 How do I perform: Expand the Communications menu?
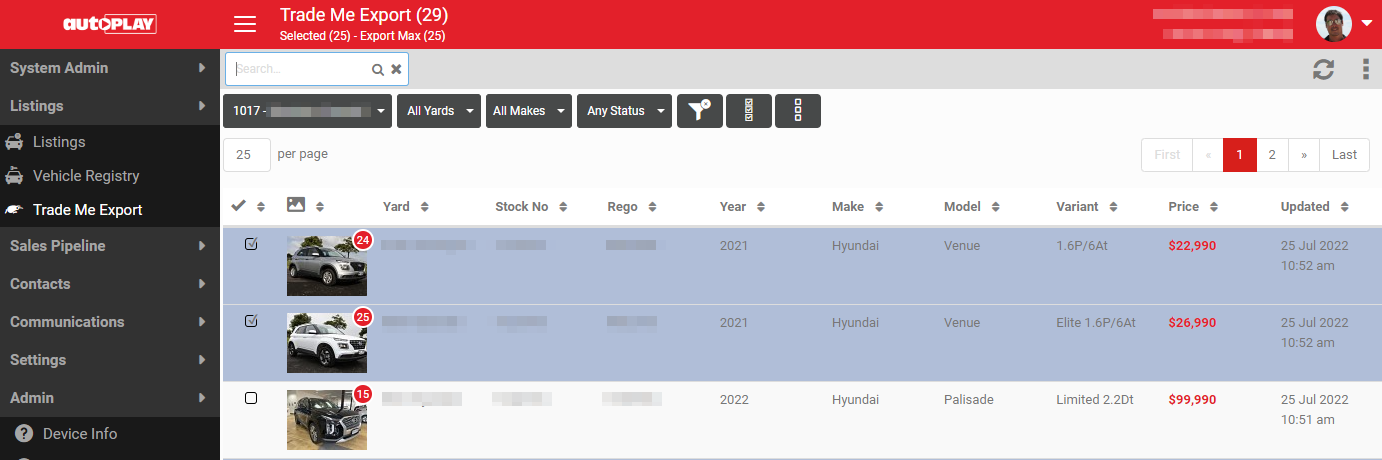tap(110, 322)
